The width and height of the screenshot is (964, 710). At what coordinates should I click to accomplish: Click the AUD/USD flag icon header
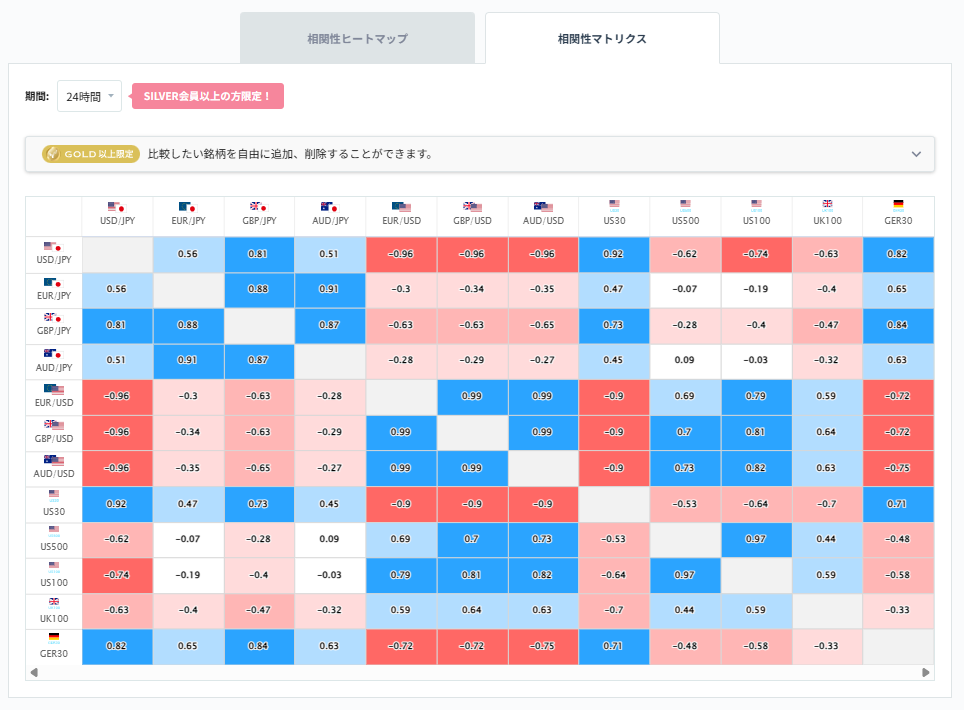pos(543,205)
